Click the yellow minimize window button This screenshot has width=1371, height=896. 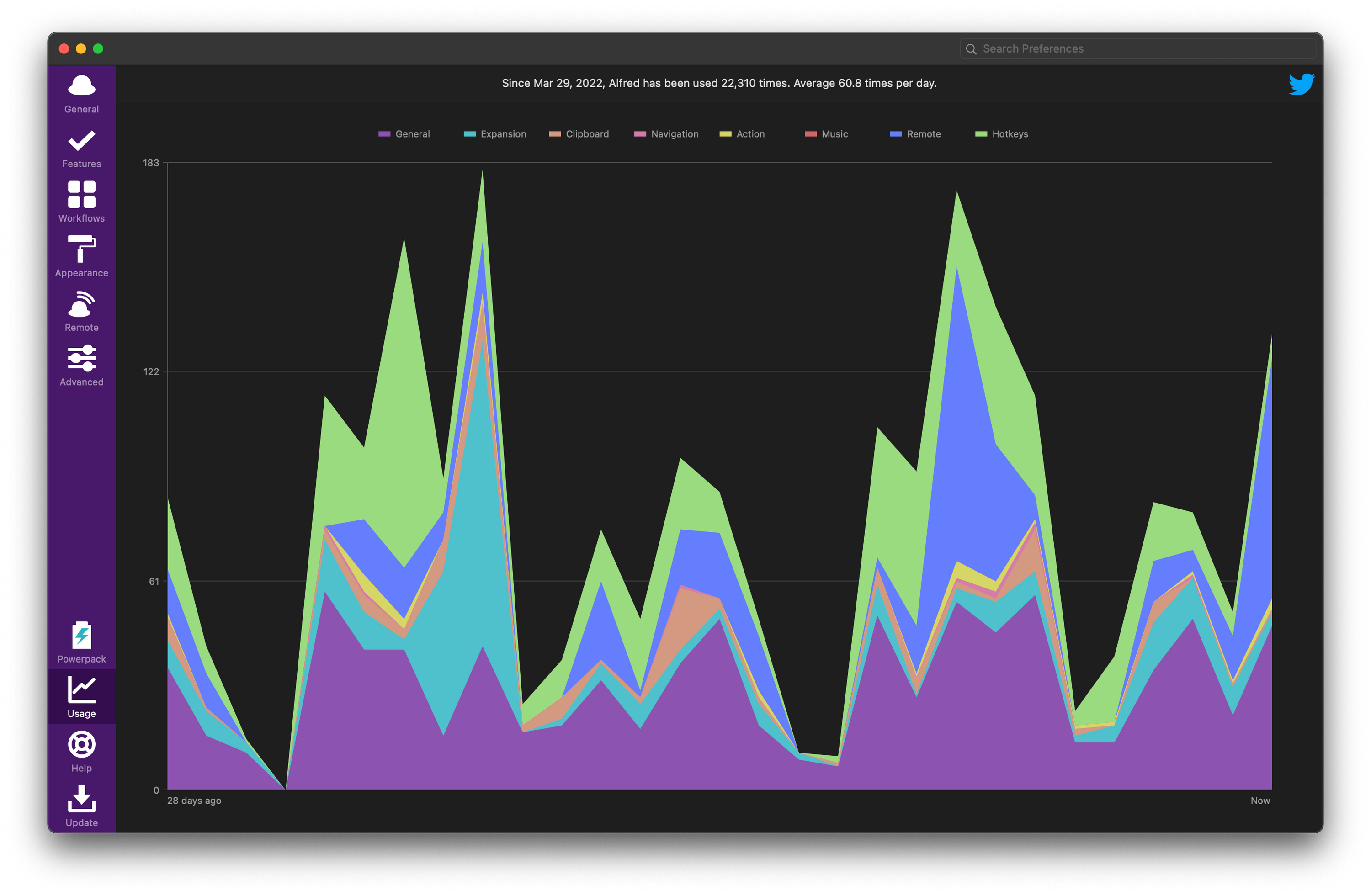[81, 49]
